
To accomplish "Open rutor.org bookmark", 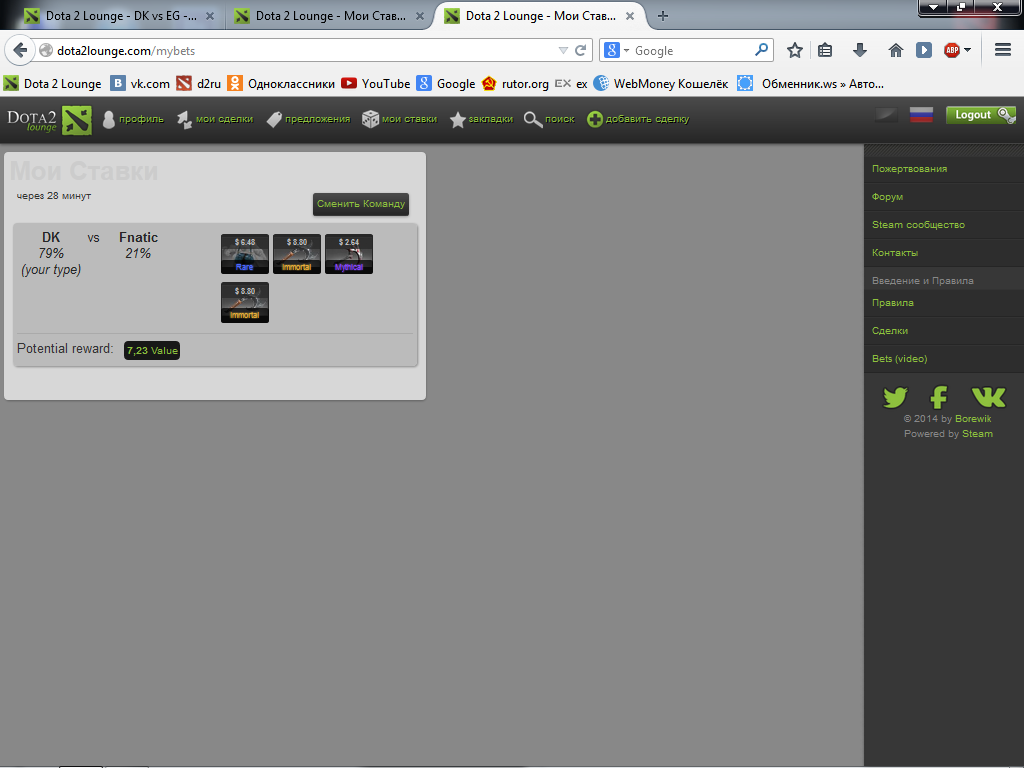I will 515,84.
